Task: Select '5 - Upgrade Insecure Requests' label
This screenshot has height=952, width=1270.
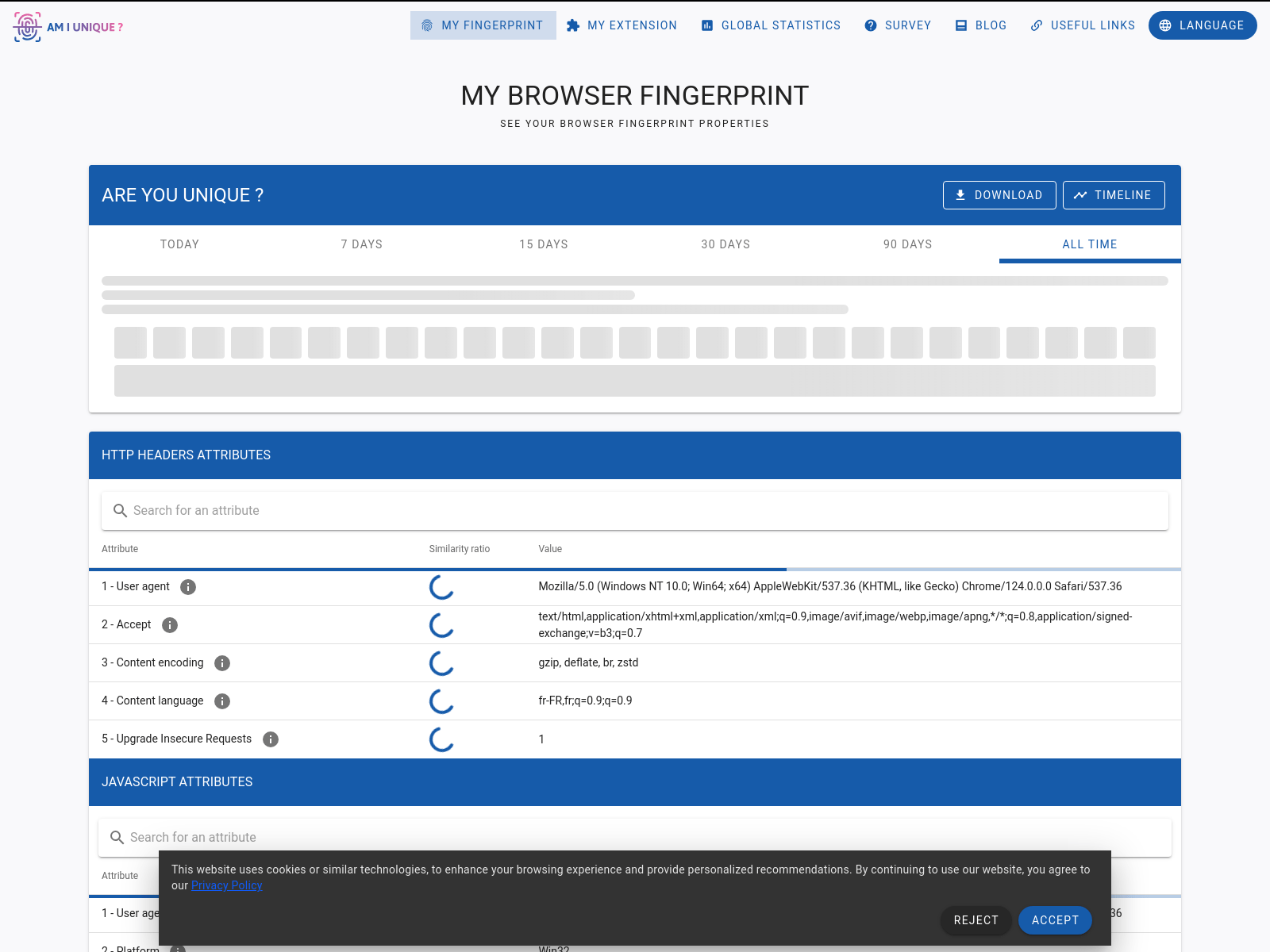Action: pyautogui.click(x=176, y=739)
